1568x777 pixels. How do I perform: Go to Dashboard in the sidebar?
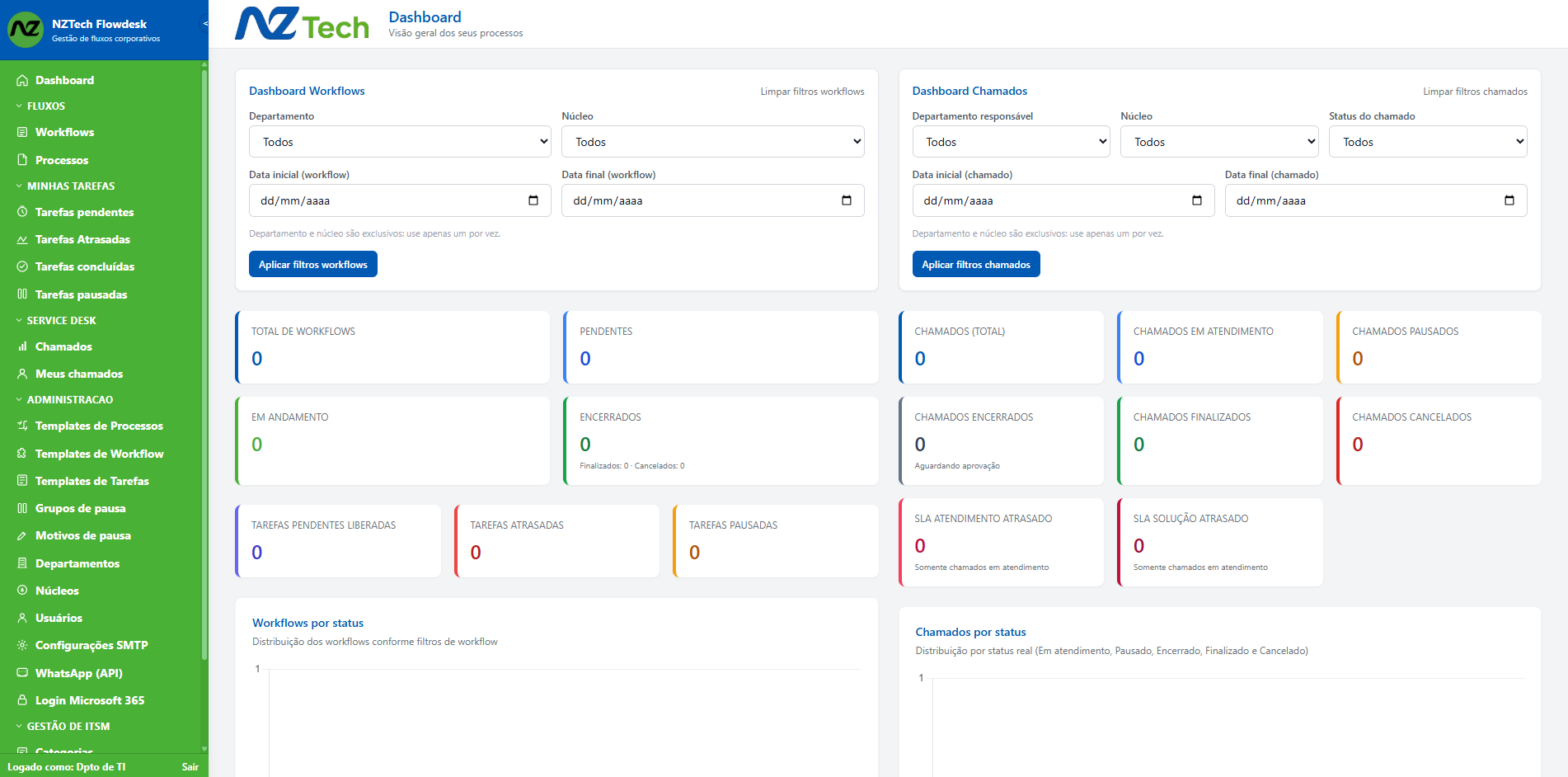[x=64, y=80]
